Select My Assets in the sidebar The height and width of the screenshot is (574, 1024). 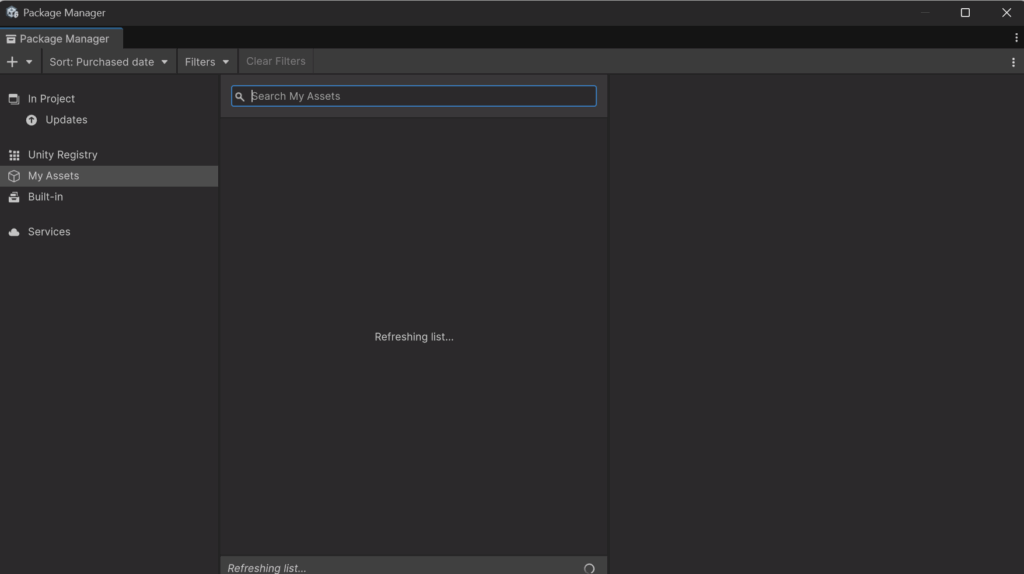(x=53, y=176)
